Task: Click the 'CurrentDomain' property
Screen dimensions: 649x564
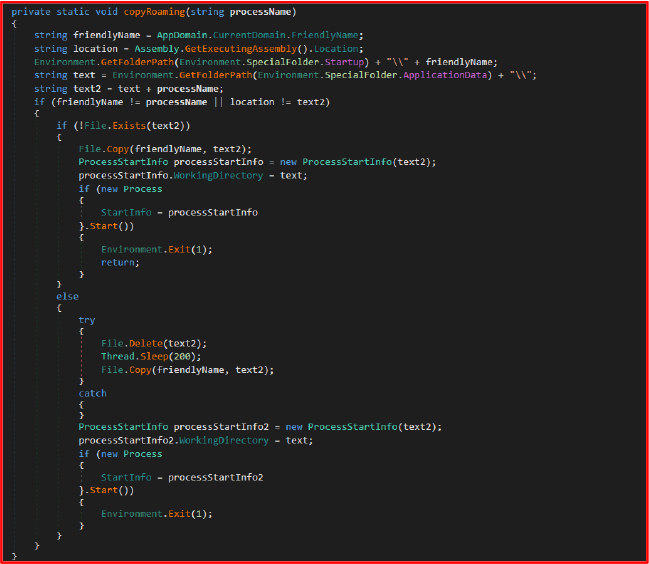Action: (x=249, y=35)
